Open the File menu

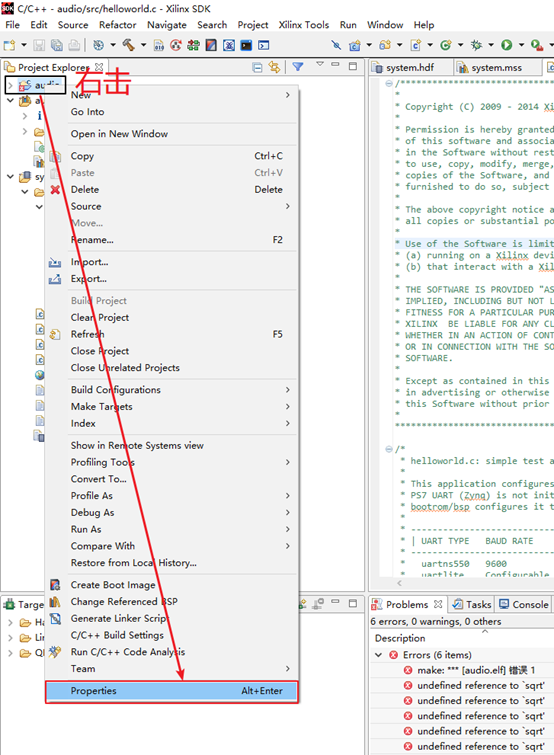13,25
